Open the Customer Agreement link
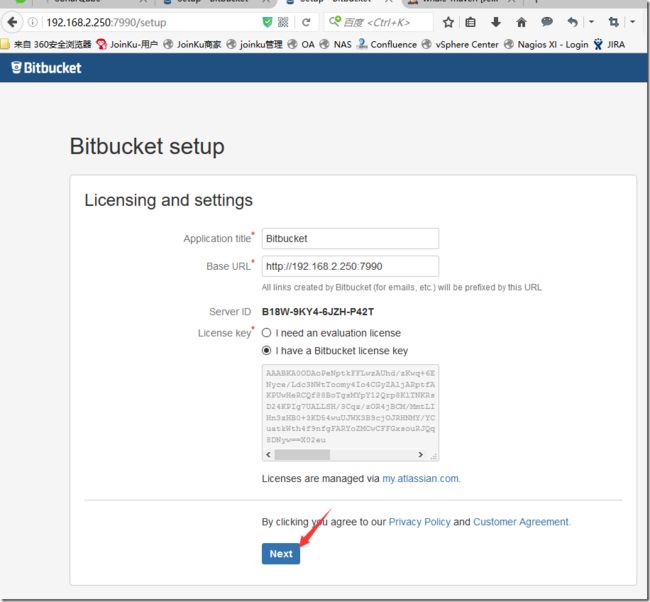The height and width of the screenshot is (602, 650). click(x=521, y=522)
